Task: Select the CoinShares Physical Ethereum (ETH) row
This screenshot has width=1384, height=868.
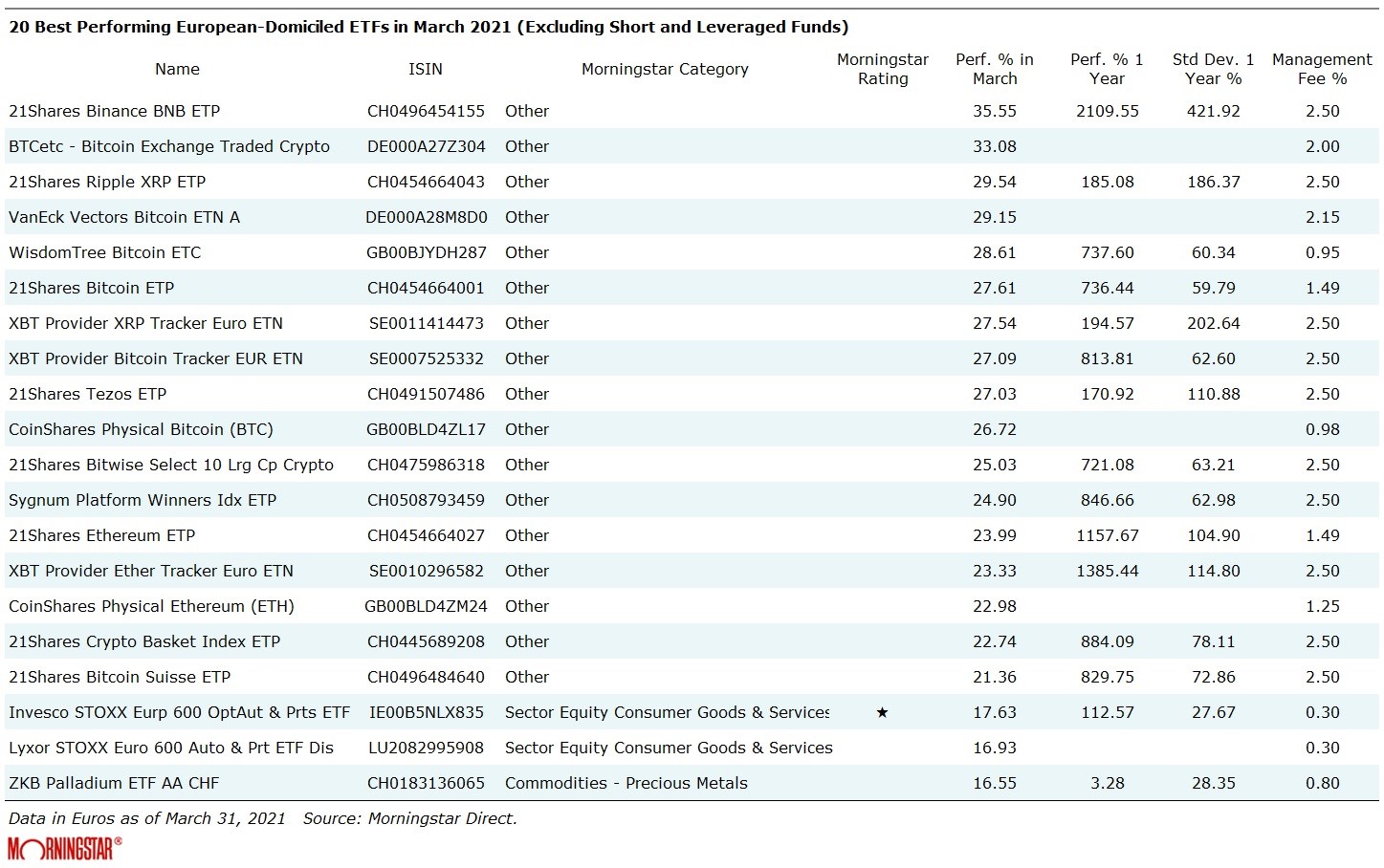Action: [151, 606]
